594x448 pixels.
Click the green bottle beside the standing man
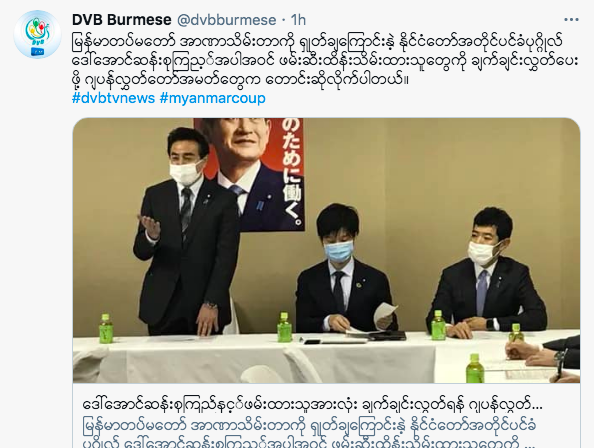[x=106, y=328]
